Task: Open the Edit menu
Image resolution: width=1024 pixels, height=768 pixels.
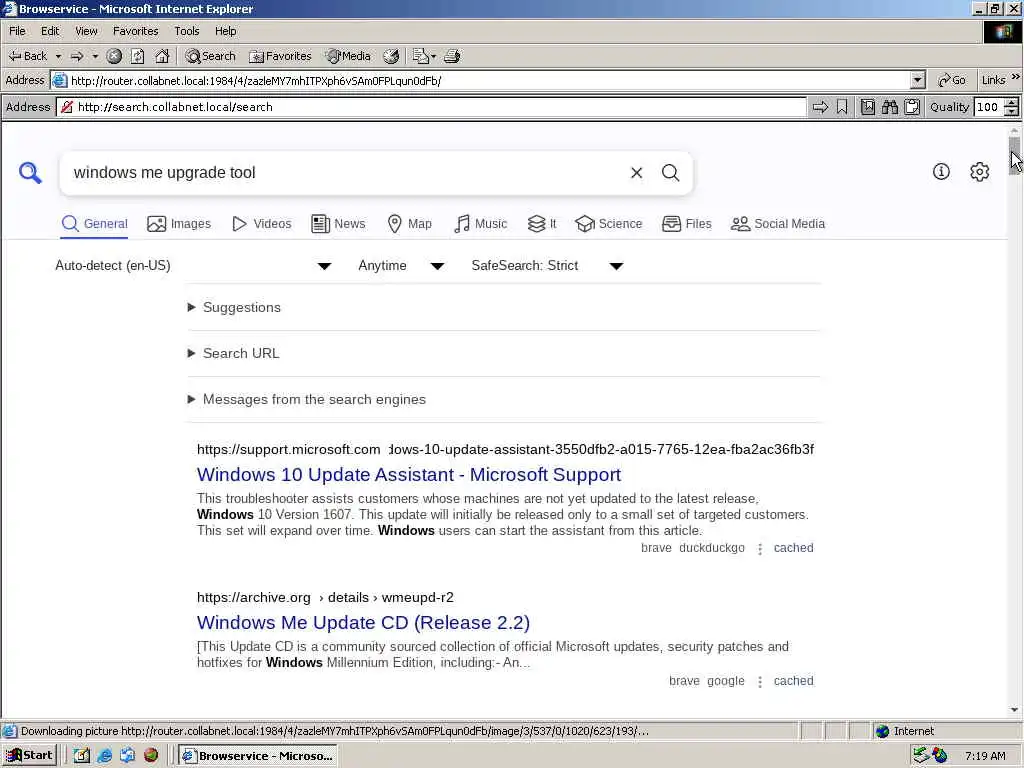Action: pos(50,31)
